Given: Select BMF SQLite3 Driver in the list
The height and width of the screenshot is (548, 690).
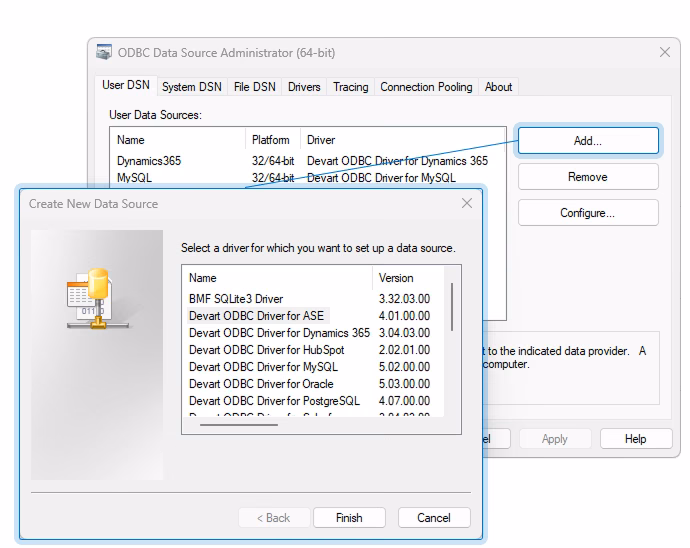Looking at the screenshot, I should coord(236,299).
